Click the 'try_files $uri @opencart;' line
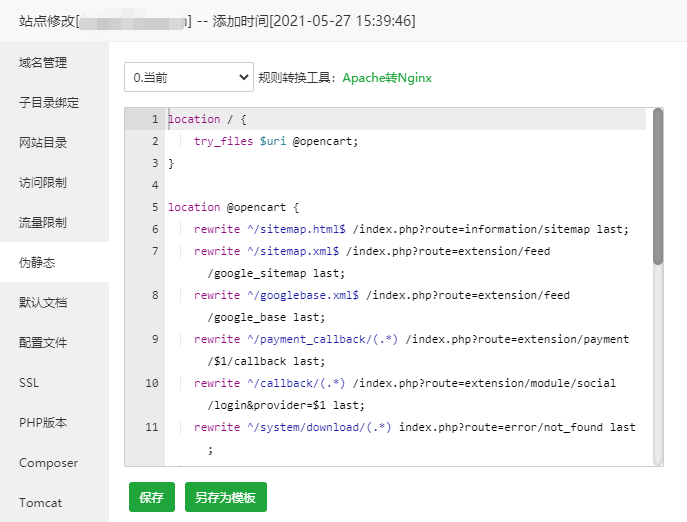This screenshot has width=687, height=522. 276,141
